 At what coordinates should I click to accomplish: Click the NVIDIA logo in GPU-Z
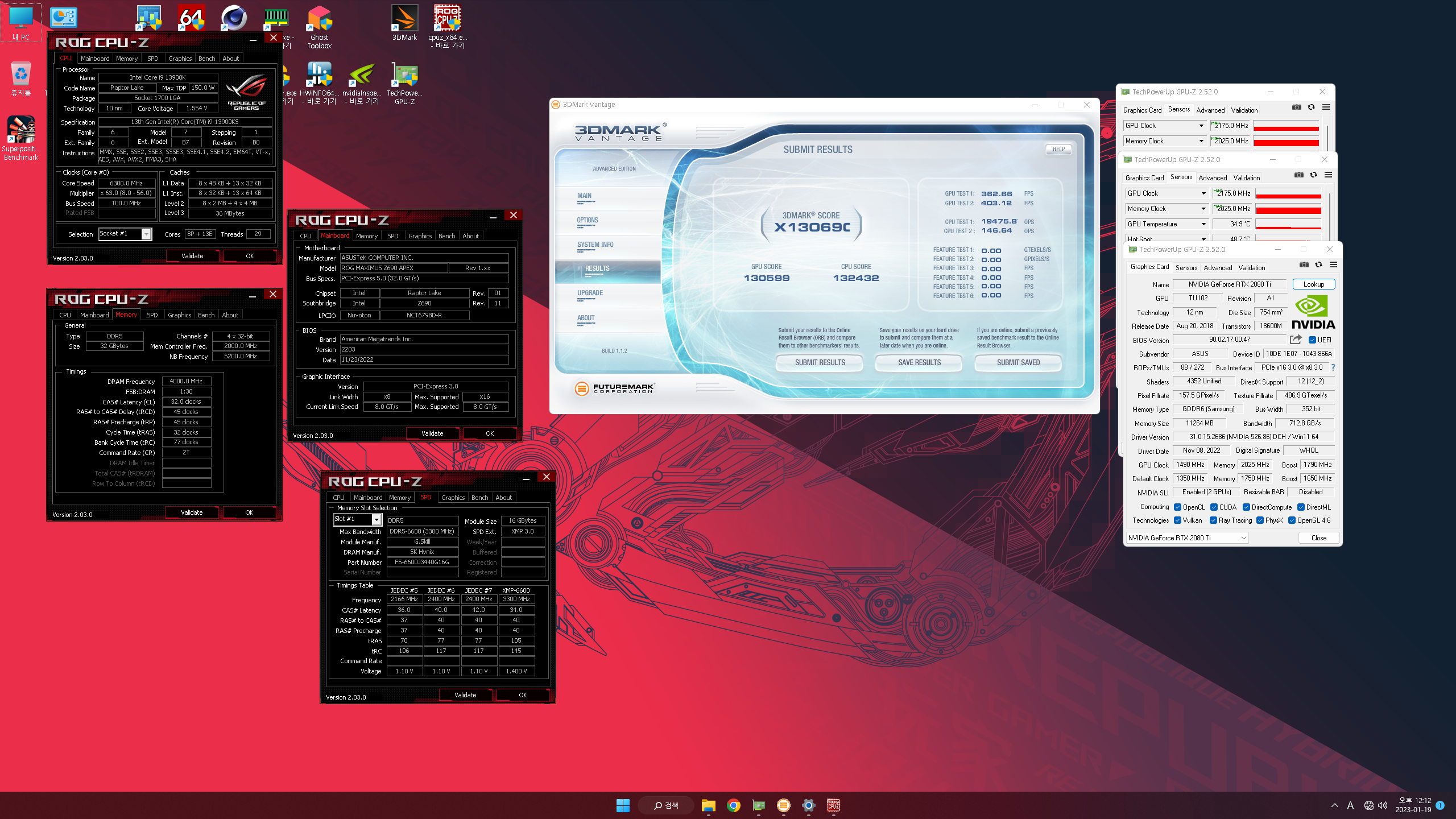1313,312
